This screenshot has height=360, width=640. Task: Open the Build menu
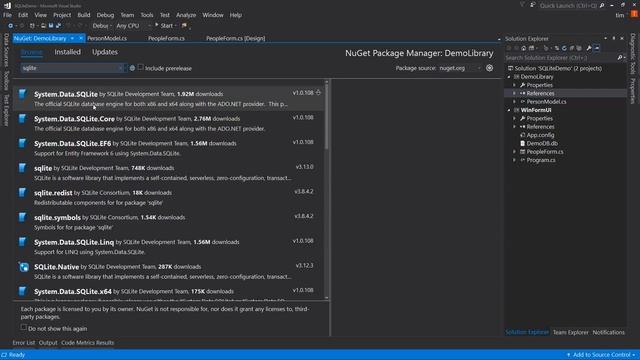(x=84, y=15)
